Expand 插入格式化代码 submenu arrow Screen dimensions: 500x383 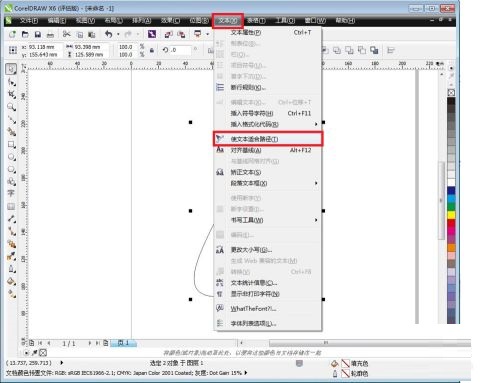[316, 124]
